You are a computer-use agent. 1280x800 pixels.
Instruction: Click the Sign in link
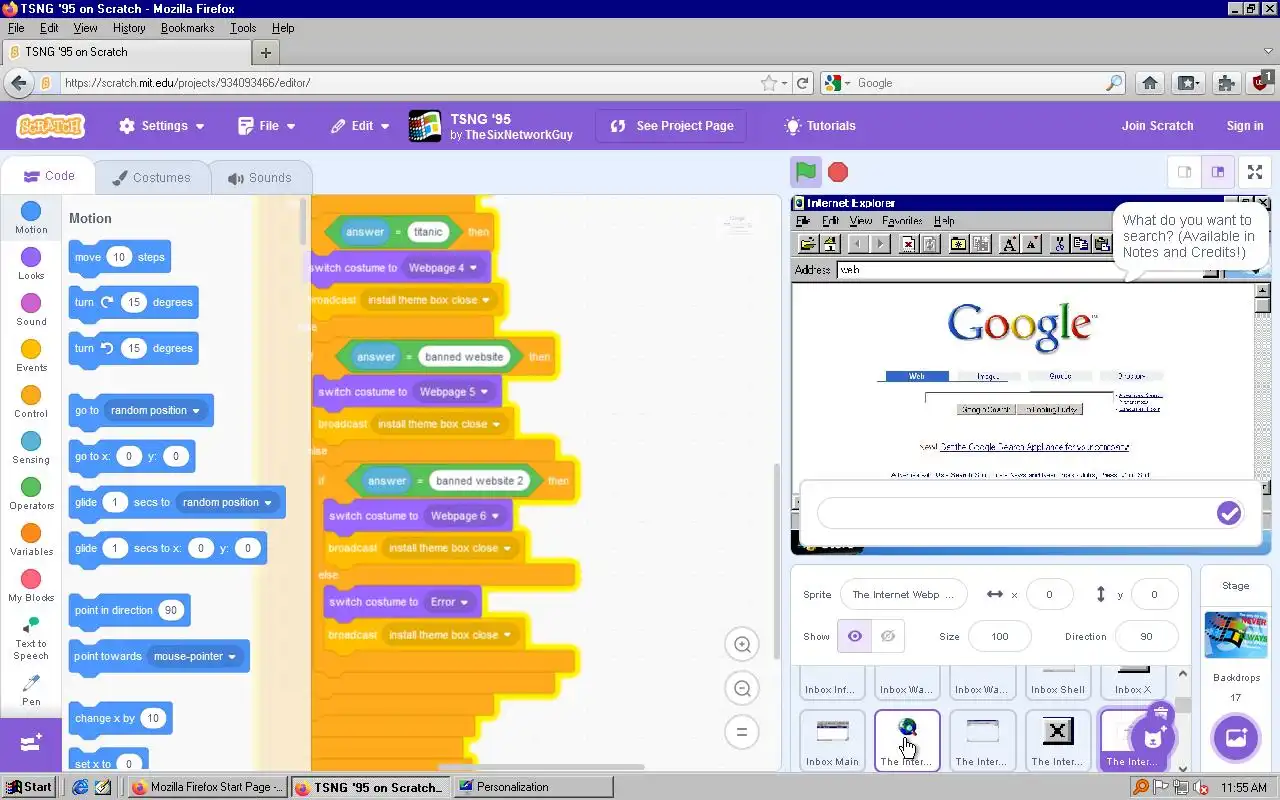point(1244,126)
